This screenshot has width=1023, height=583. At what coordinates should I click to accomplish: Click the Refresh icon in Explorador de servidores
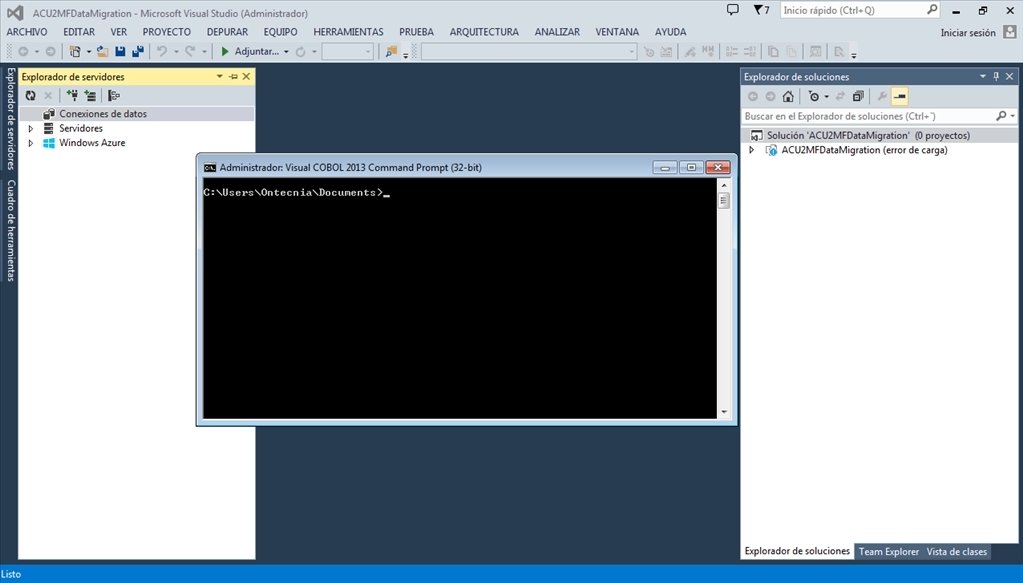[31, 96]
